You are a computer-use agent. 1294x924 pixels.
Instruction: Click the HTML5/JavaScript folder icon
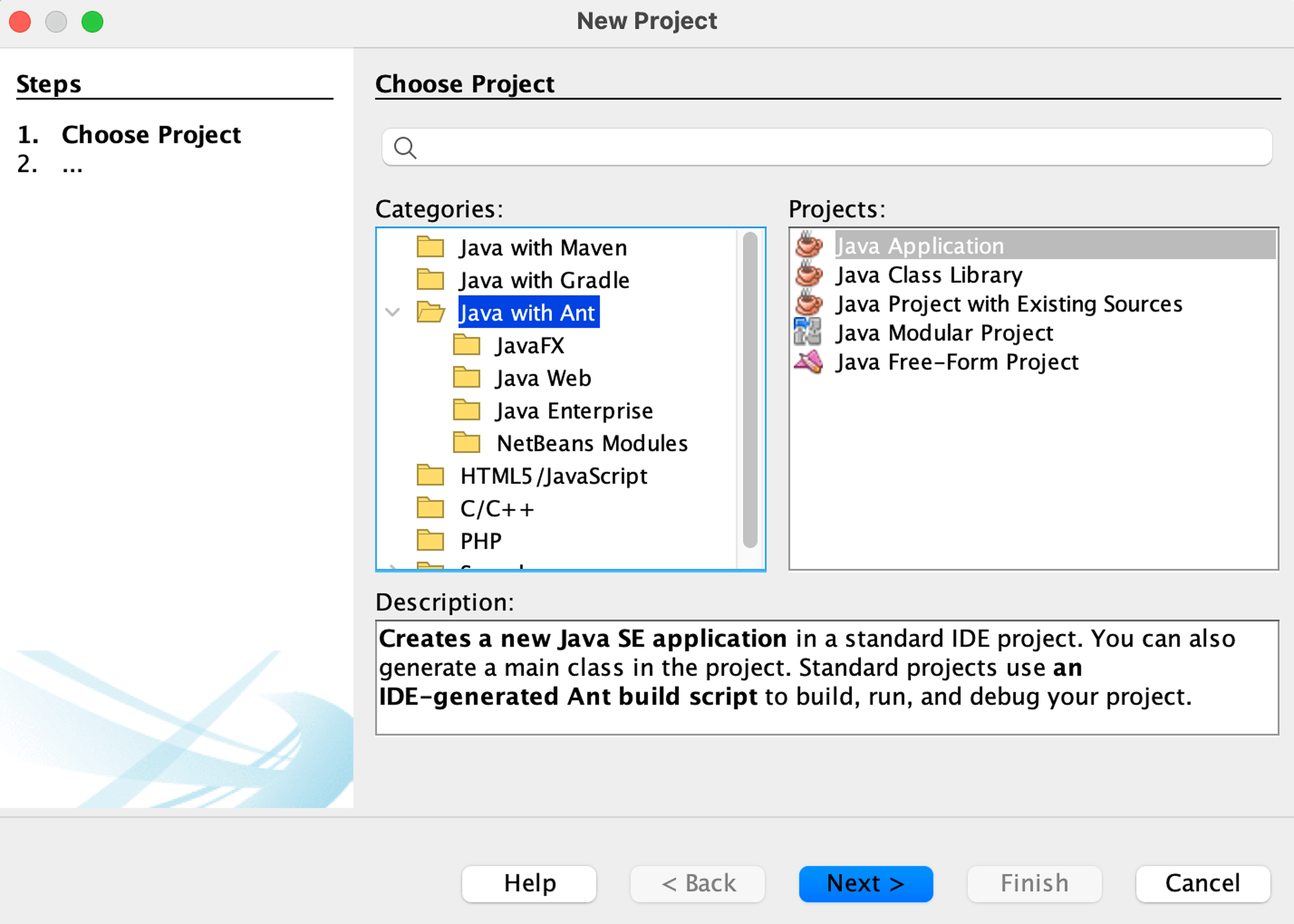(x=430, y=475)
